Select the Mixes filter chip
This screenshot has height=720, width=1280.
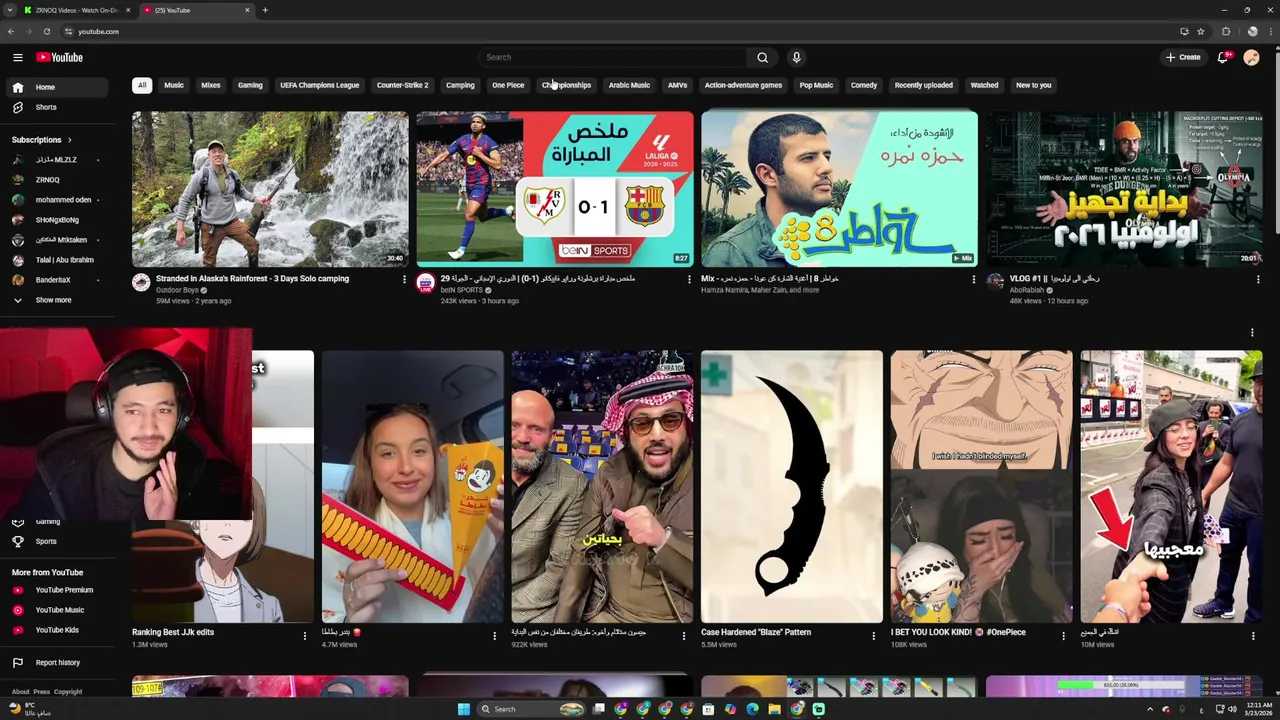tap(211, 85)
